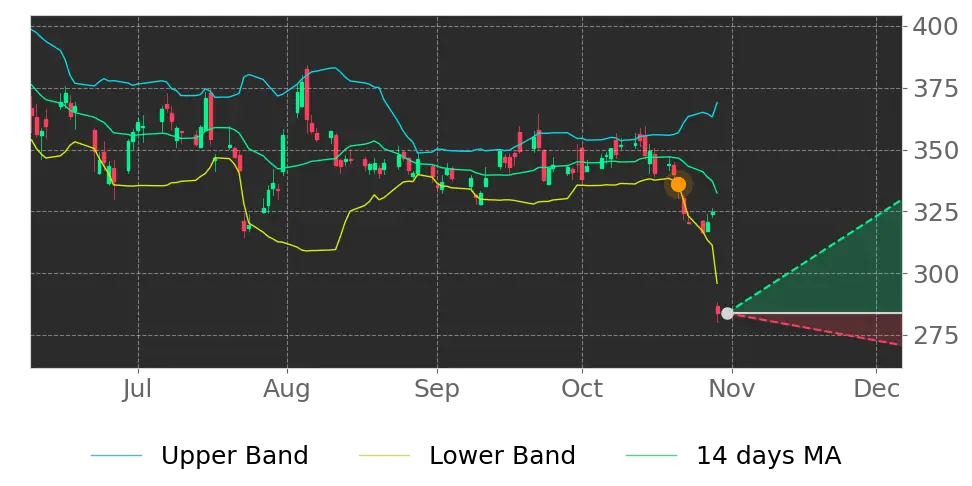Screen dimensions: 972x486
Task: Click the green 14 days MA legend line
Action: click(652, 456)
